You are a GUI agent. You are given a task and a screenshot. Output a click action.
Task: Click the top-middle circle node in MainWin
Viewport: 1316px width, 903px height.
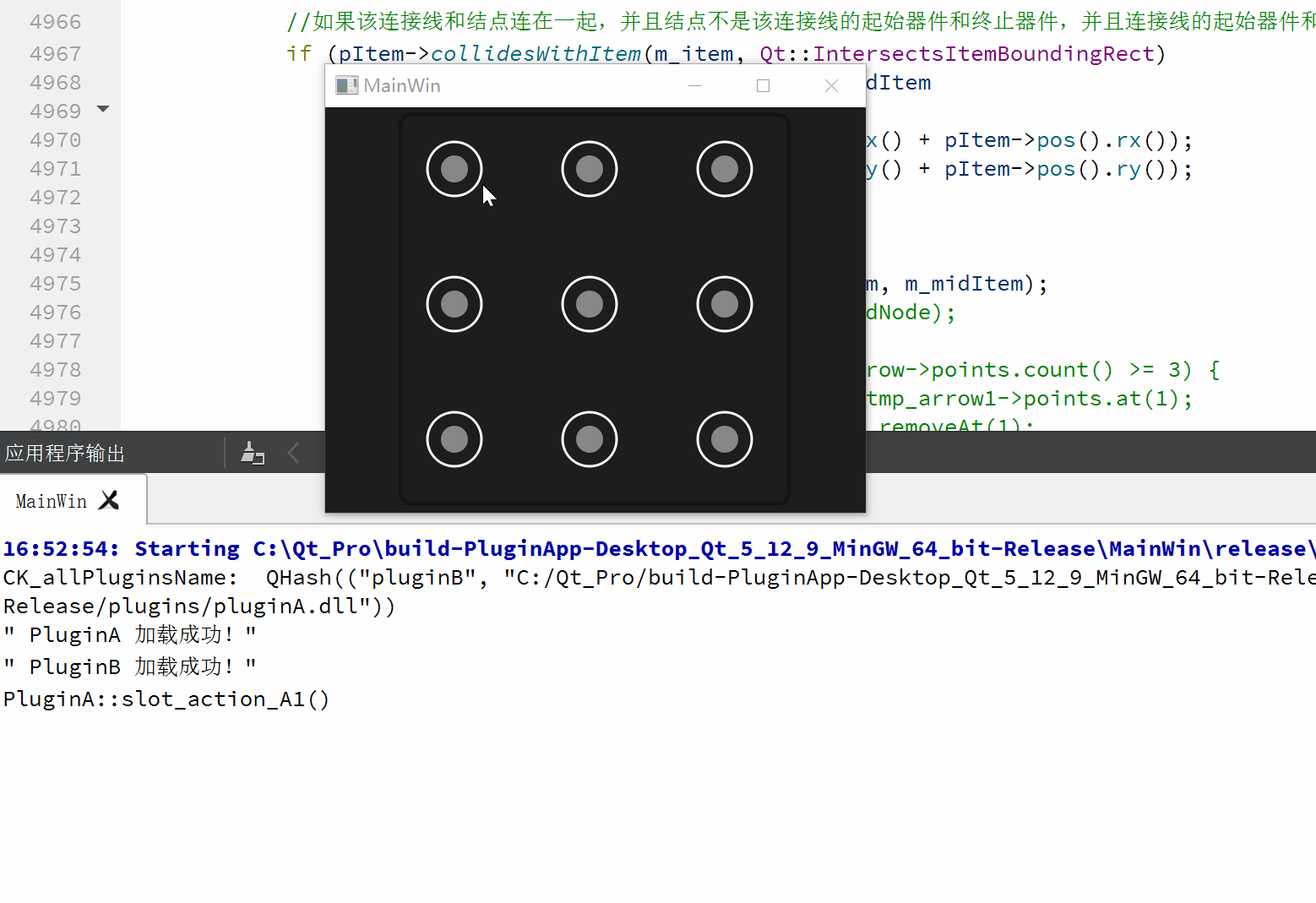click(590, 169)
